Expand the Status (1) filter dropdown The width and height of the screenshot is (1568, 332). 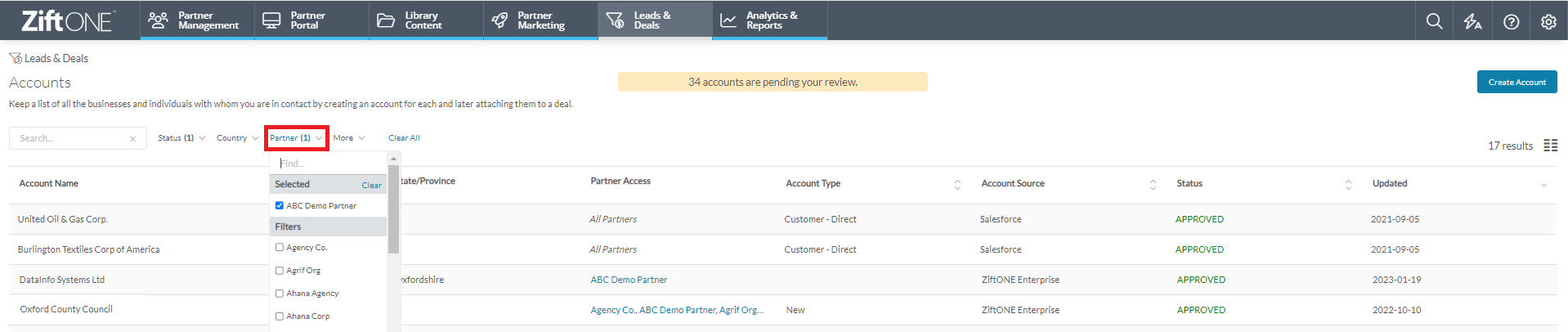pyautogui.click(x=181, y=138)
